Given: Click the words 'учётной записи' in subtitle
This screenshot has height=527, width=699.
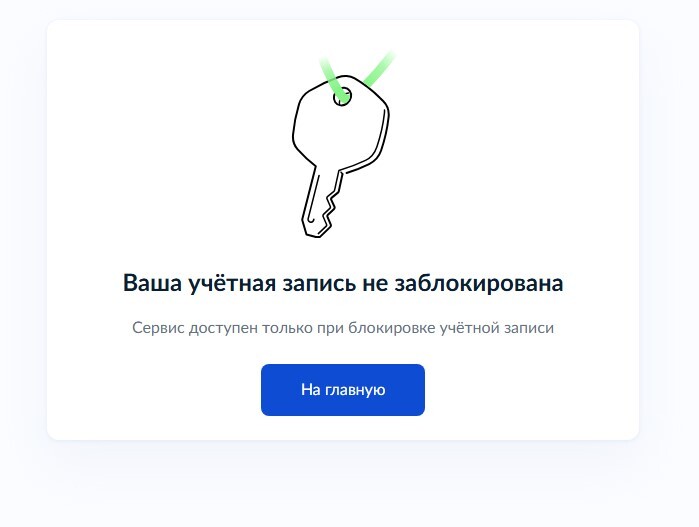Looking at the screenshot, I should 497,328.
